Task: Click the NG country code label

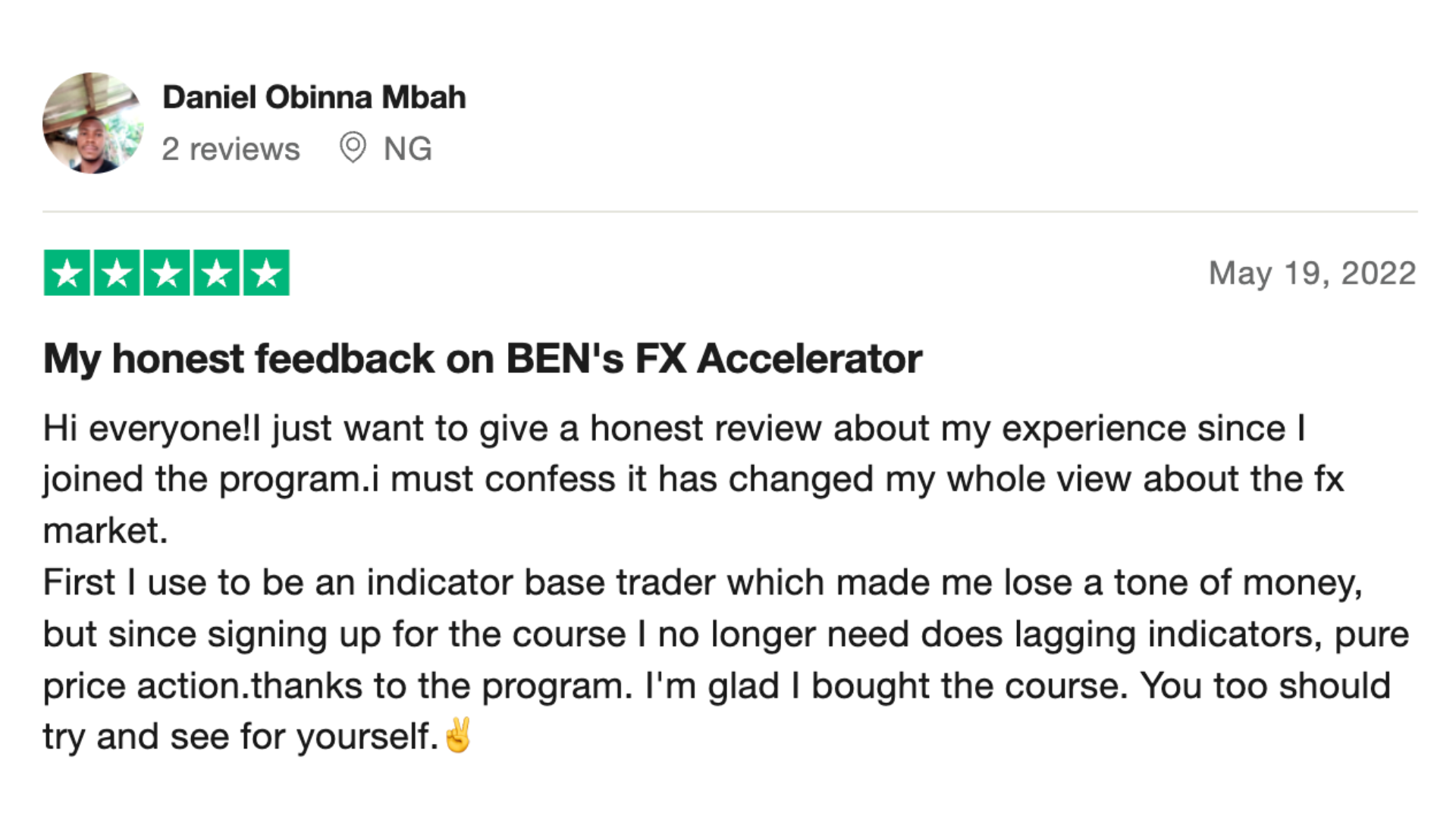Action: click(408, 149)
